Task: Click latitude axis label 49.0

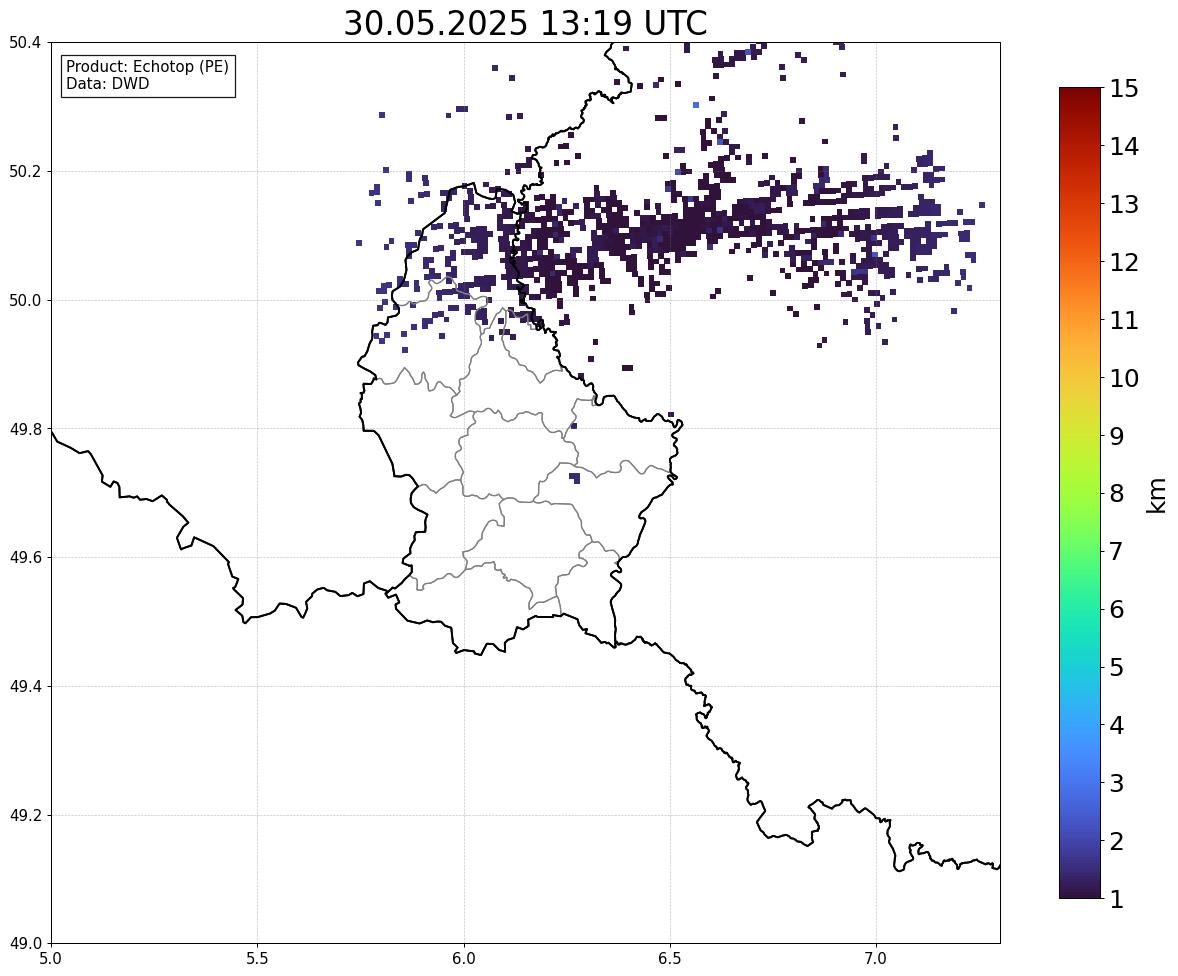Action: [x=25, y=944]
